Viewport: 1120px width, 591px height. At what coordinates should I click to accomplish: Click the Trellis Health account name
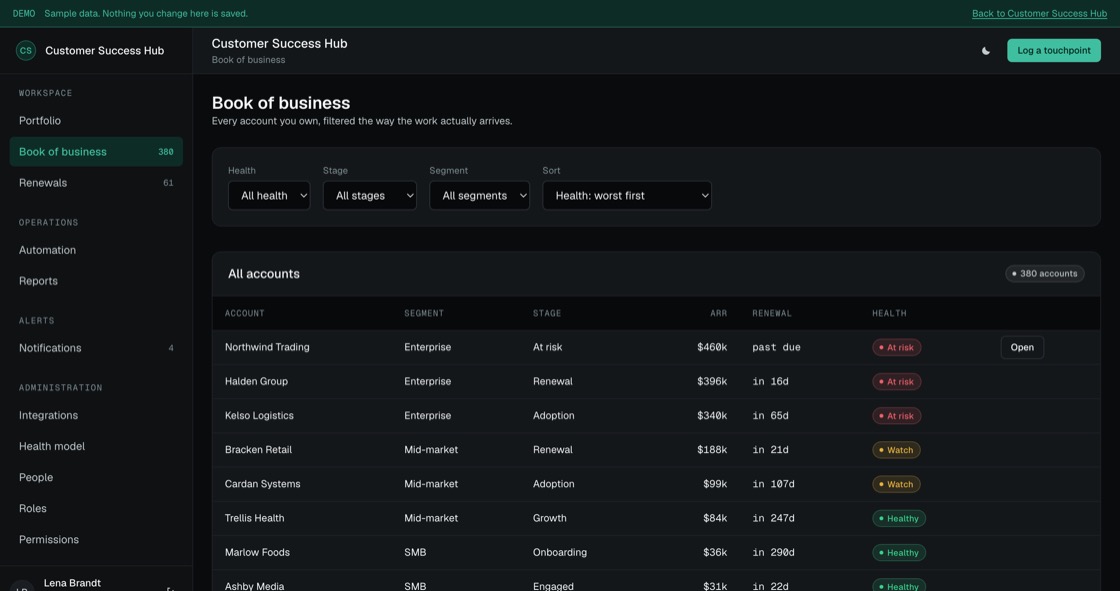254,518
